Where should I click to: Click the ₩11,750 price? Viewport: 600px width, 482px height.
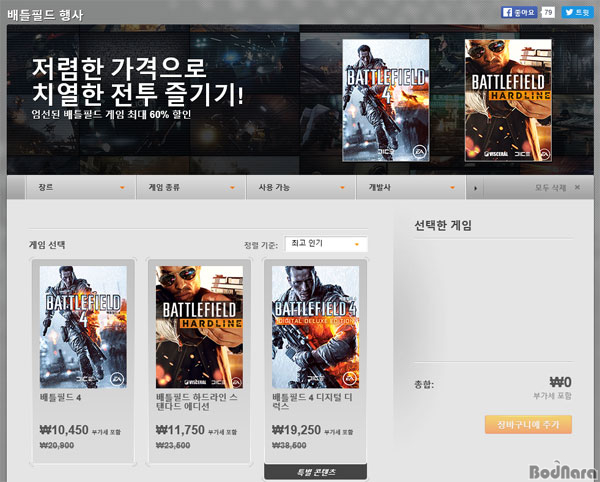coord(180,430)
